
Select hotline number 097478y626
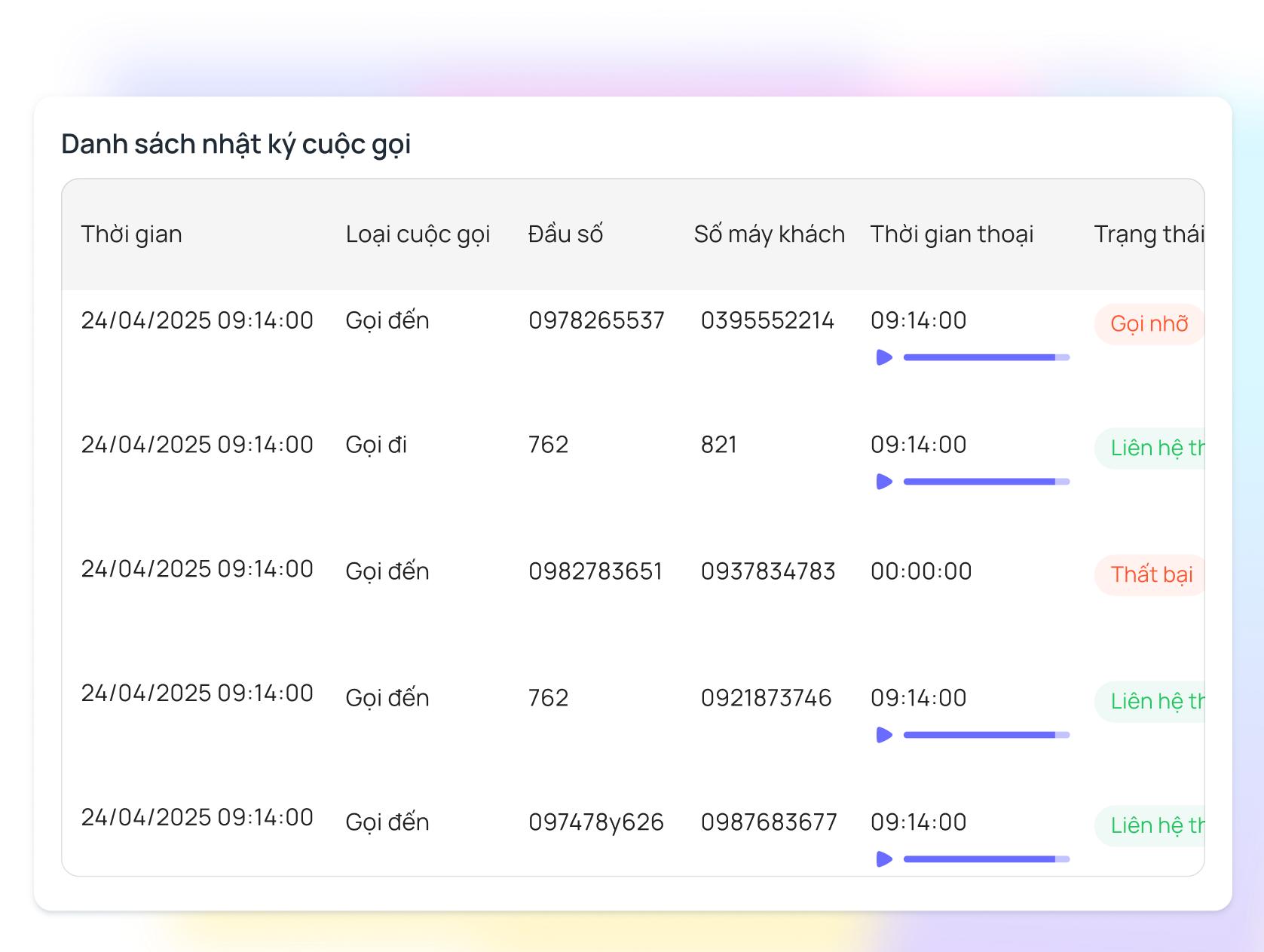pyautogui.click(x=595, y=822)
